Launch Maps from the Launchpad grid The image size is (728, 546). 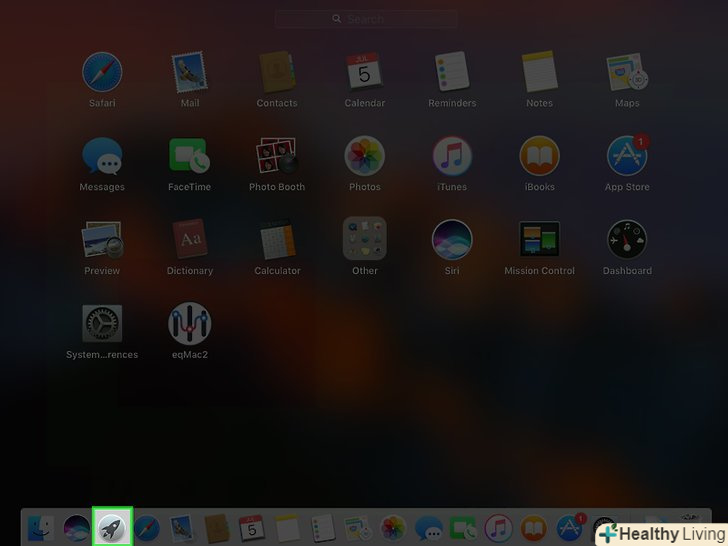coord(627,72)
